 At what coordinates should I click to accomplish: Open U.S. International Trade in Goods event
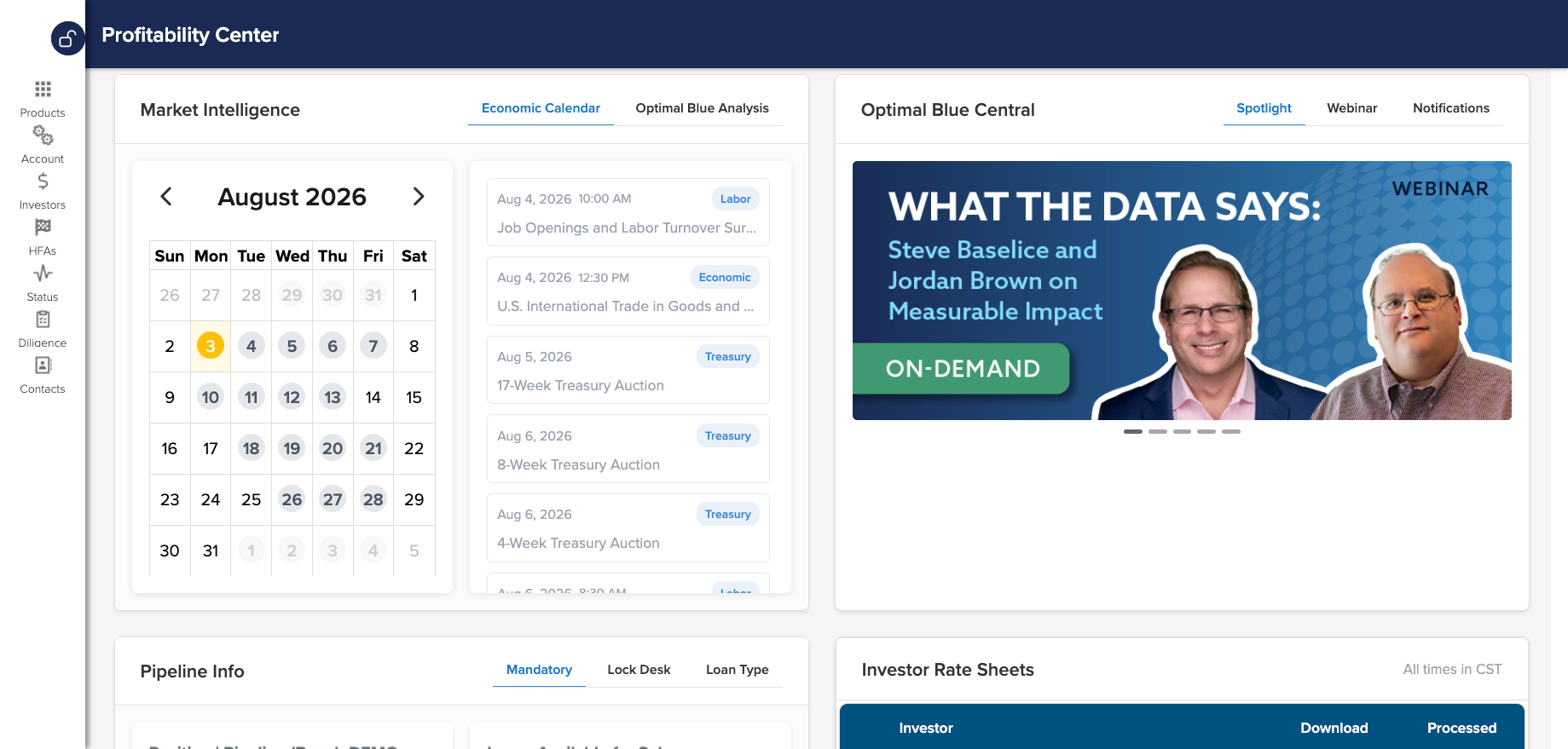click(x=628, y=291)
